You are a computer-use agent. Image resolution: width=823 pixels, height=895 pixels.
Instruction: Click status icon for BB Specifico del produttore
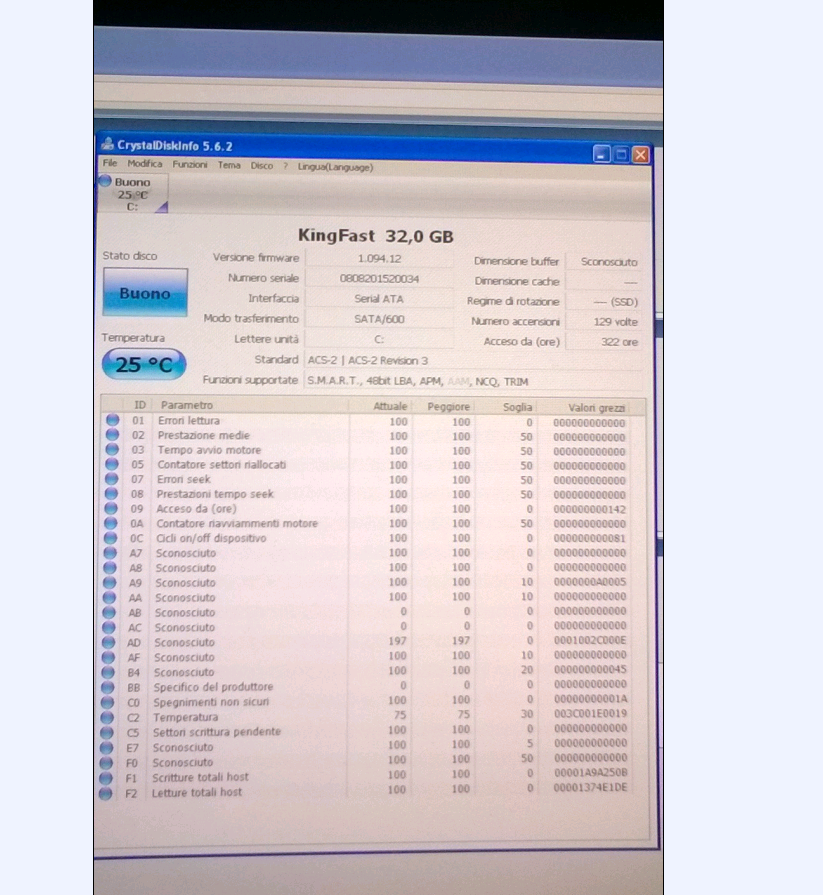(x=107, y=687)
